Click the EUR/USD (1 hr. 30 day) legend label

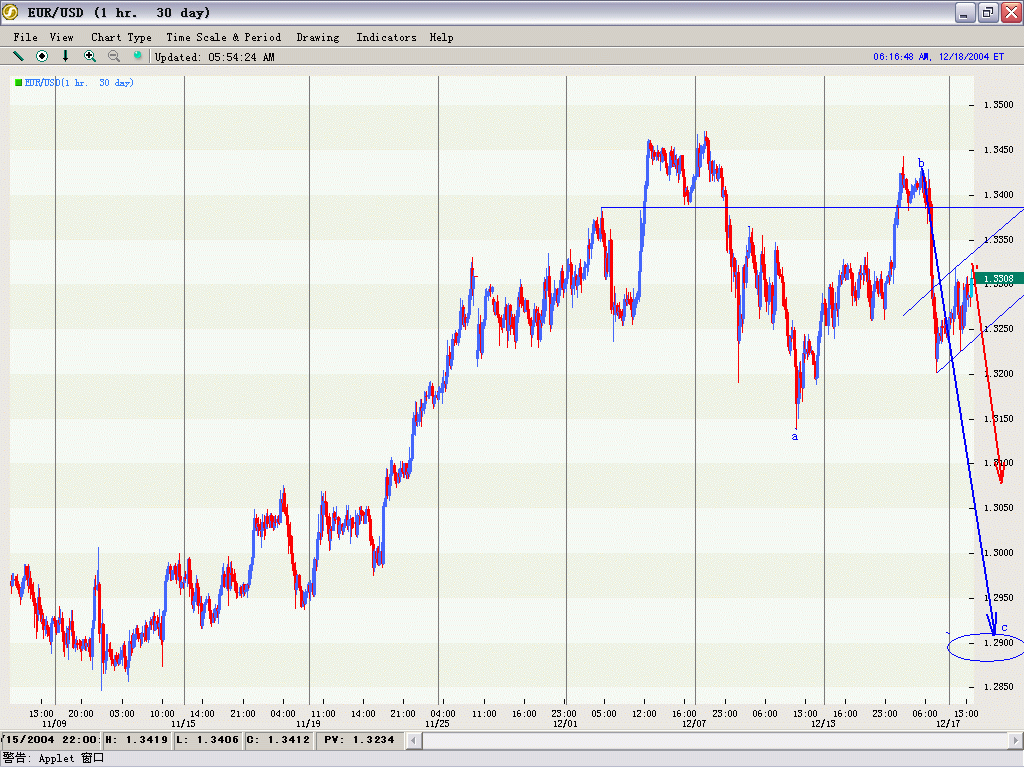coord(79,82)
